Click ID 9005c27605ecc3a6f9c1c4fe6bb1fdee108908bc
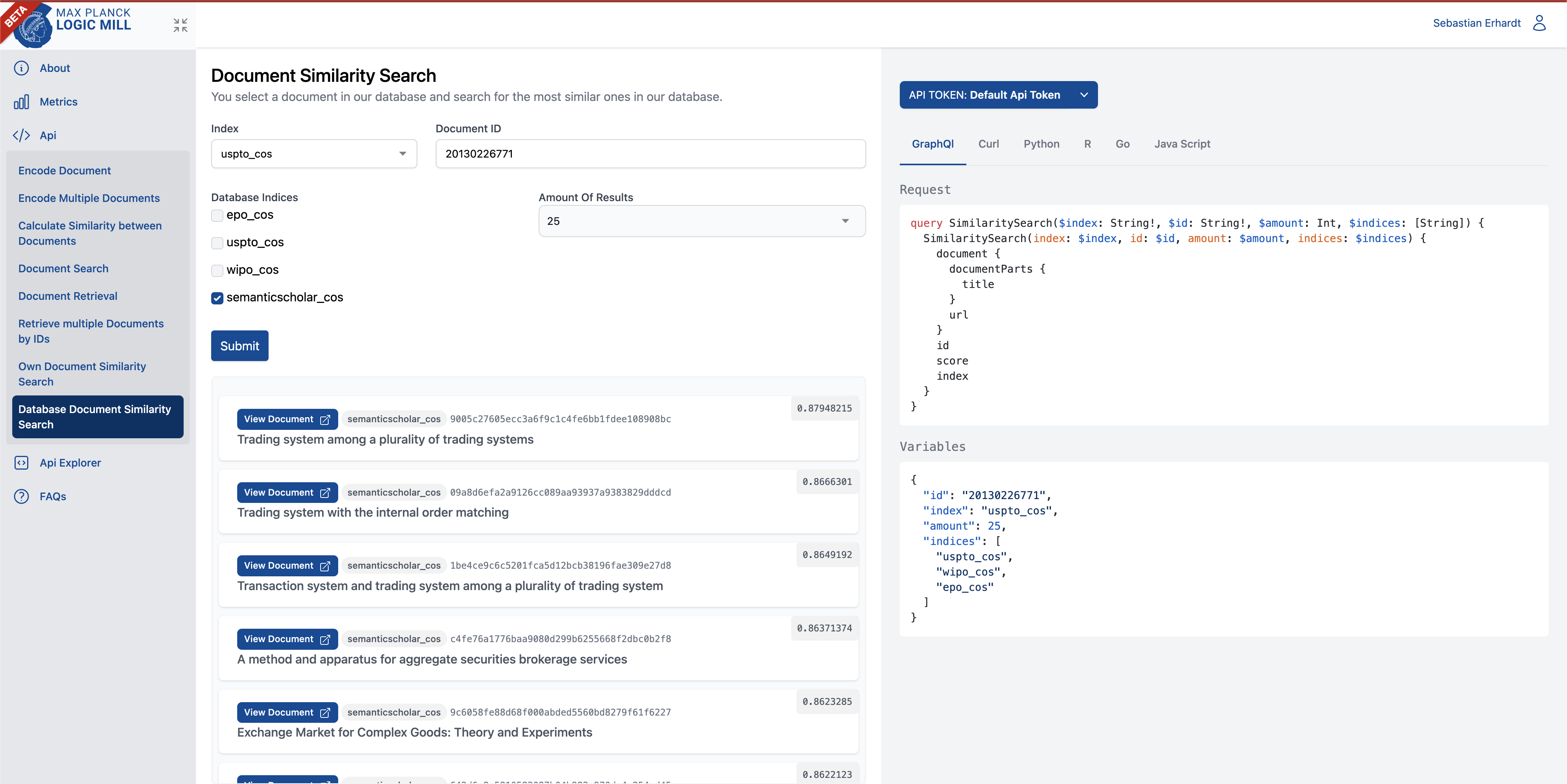Viewport: 1567px width, 784px height. point(560,419)
